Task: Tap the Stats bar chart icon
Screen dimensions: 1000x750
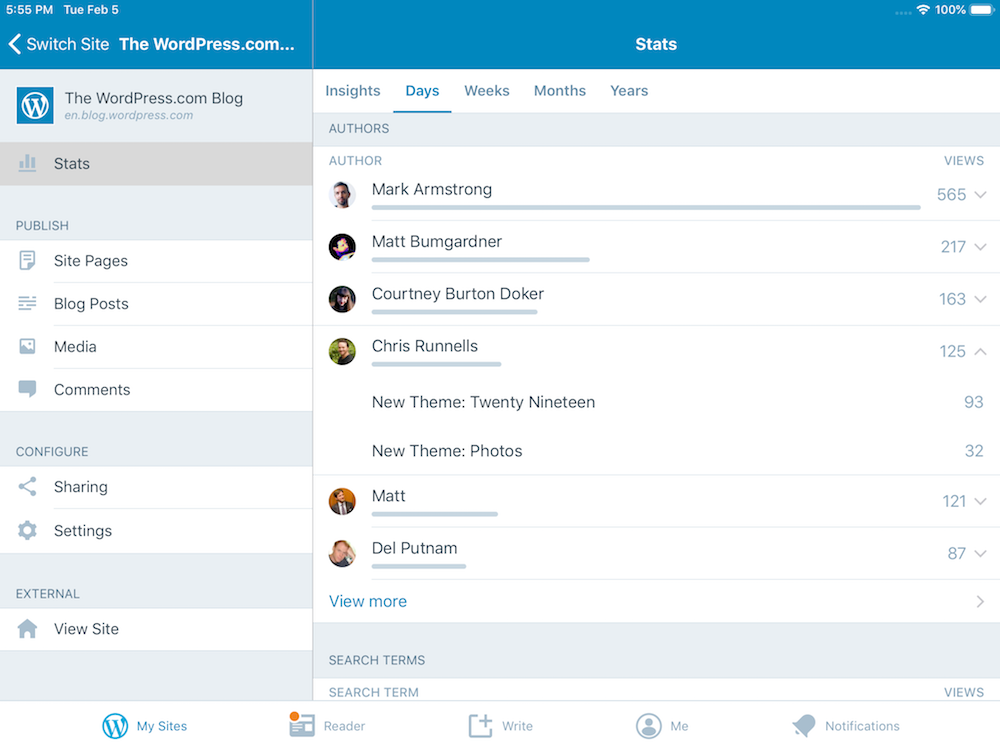Action: pyautogui.click(x=27, y=163)
